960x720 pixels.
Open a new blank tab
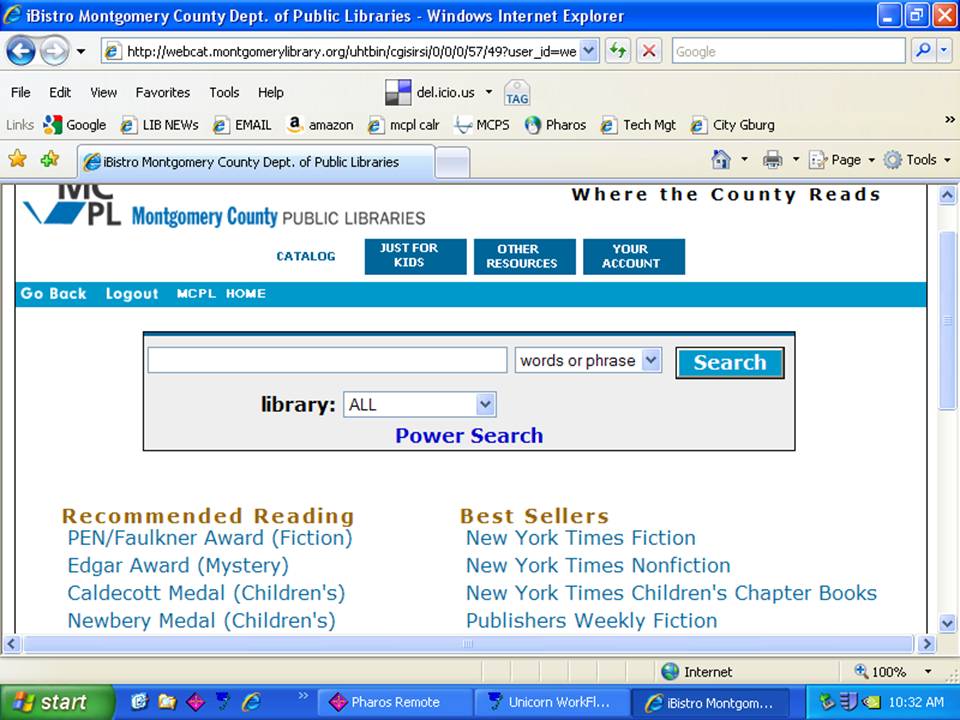coord(453,163)
